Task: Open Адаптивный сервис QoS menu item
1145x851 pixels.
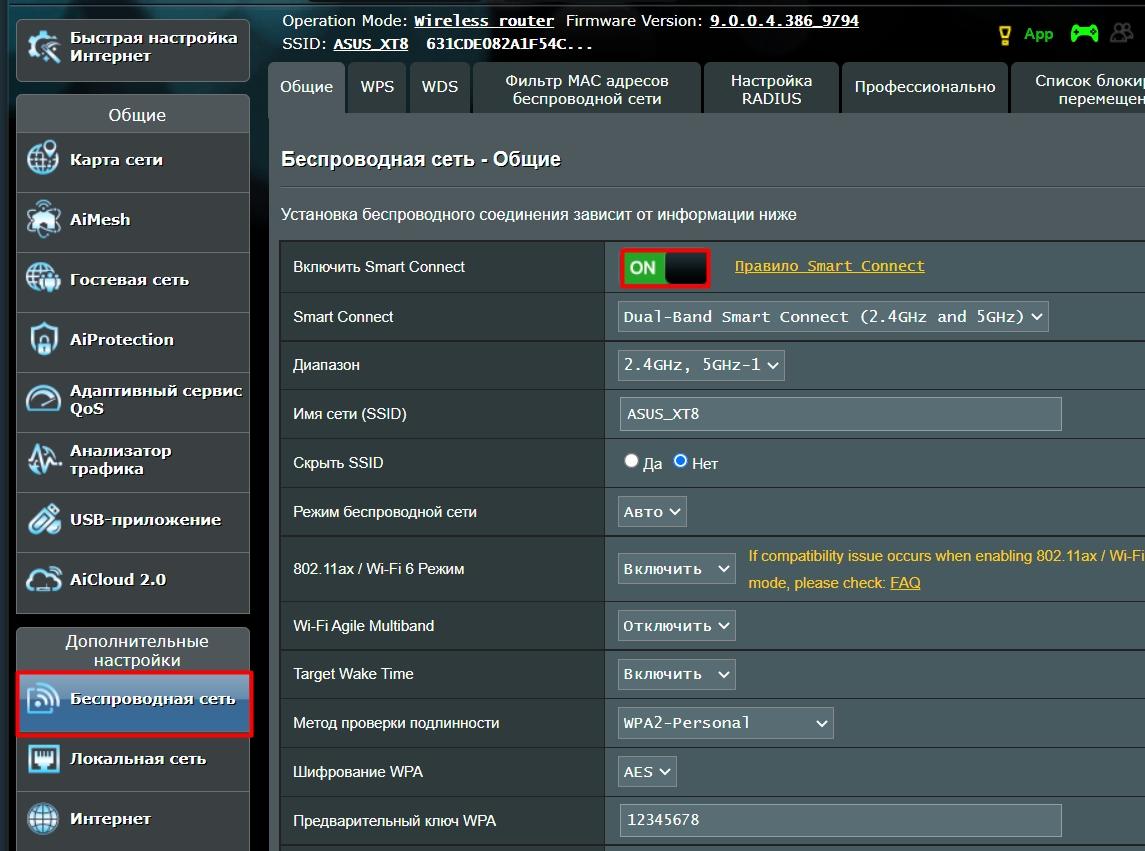Action: click(133, 402)
